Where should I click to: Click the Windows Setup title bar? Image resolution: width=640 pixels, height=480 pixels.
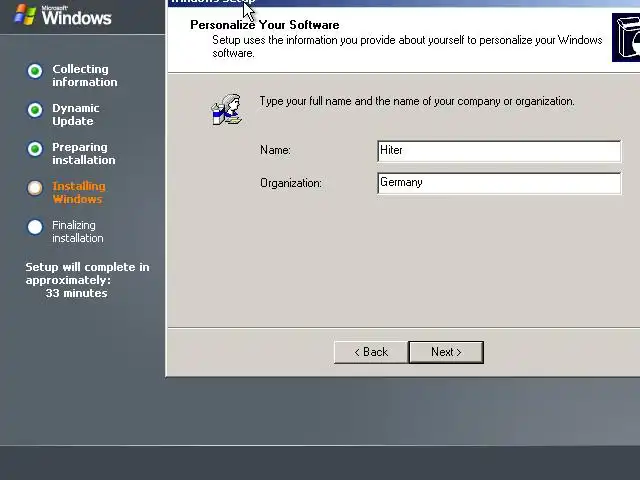[404, 2]
